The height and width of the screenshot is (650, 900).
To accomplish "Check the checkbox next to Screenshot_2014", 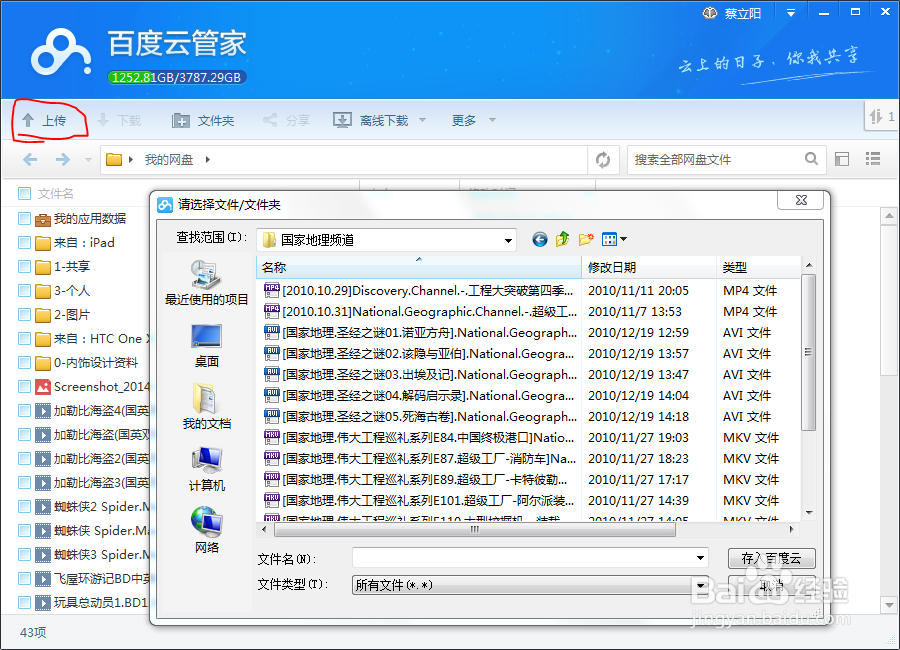I will pos(25,387).
